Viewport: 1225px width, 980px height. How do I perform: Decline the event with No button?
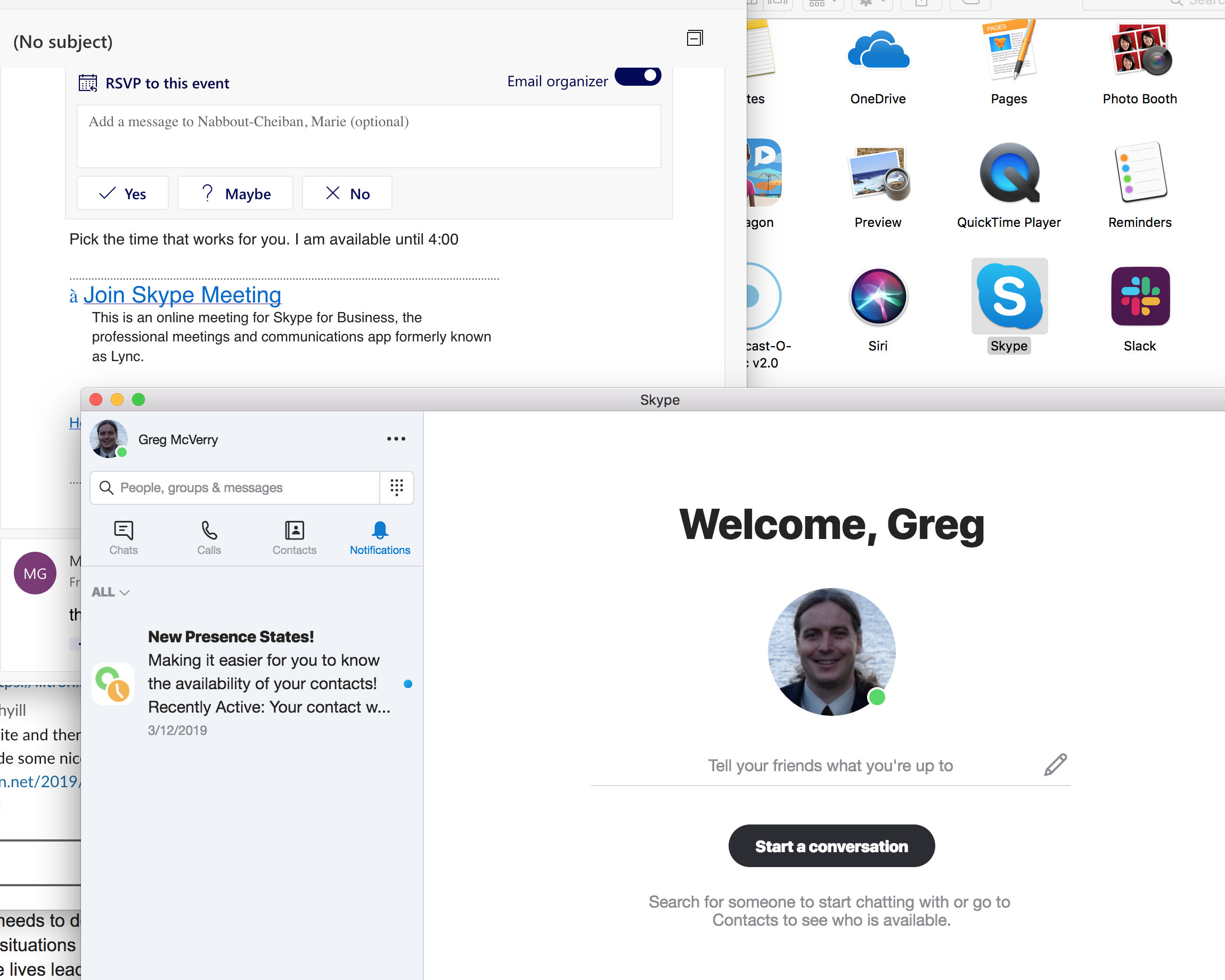click(347, 193)
